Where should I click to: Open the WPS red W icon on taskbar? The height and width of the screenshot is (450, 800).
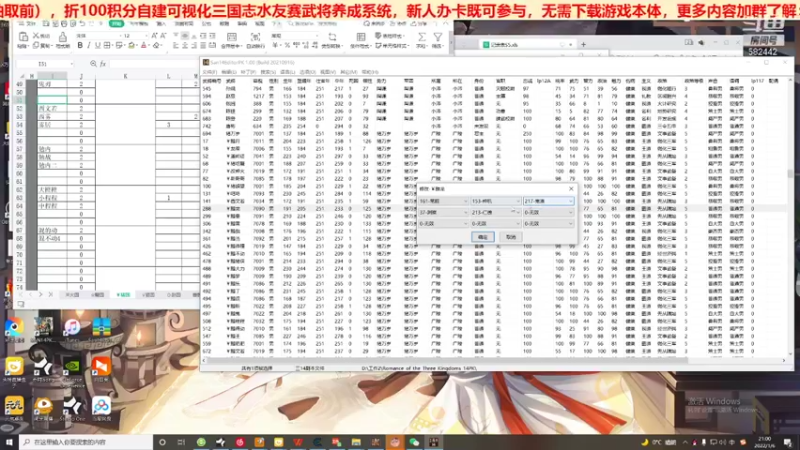(x=298, y=442)
